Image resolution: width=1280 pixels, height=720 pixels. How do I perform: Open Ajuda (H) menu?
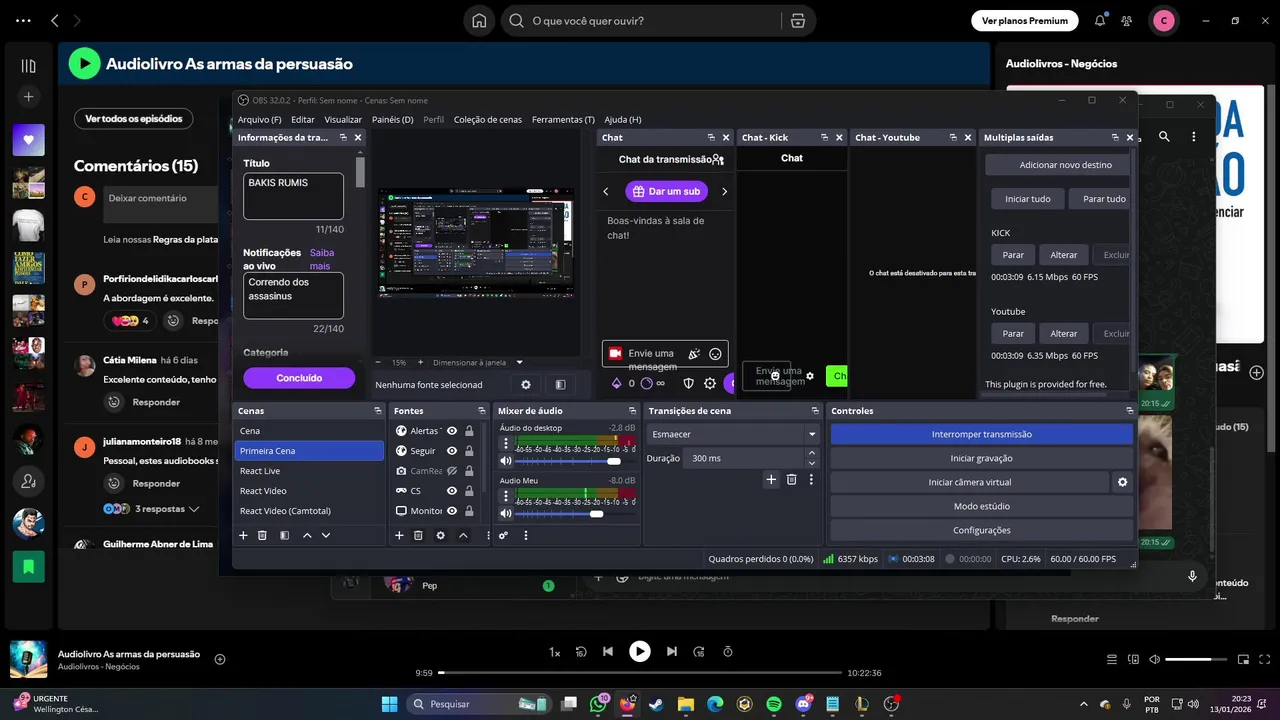point(623,119)
